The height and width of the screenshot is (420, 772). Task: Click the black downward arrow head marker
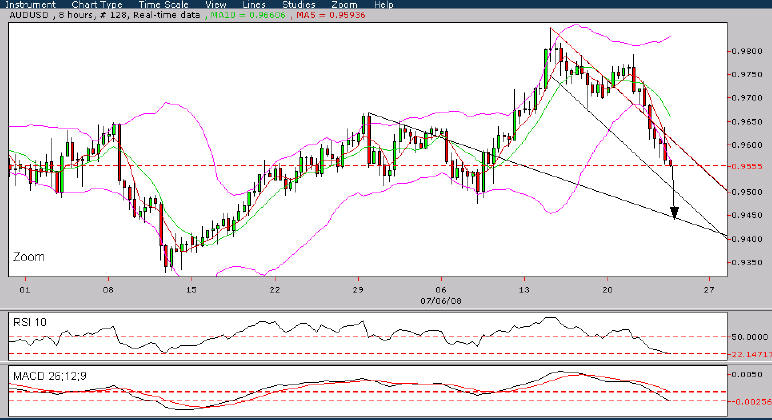pyautogui.click(x=675, y=213)
